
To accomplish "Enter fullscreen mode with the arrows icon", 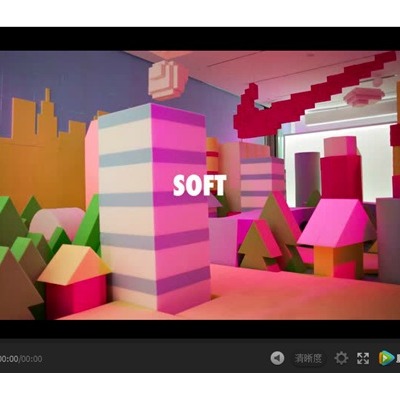I will click(363, 358).
